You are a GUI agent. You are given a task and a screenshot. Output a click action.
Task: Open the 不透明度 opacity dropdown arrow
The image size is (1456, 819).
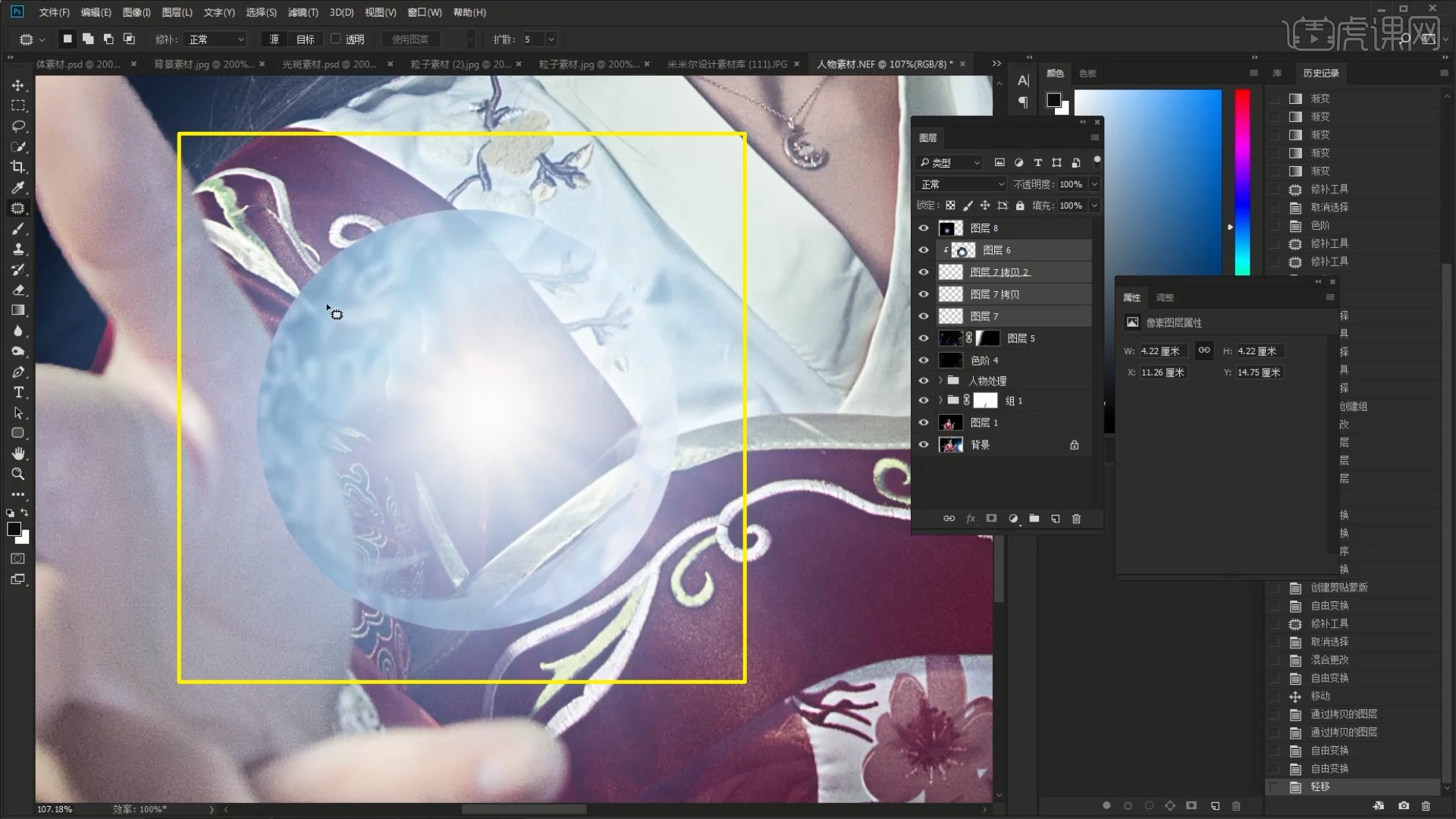pyautogui.click(x=1094, y=184)
